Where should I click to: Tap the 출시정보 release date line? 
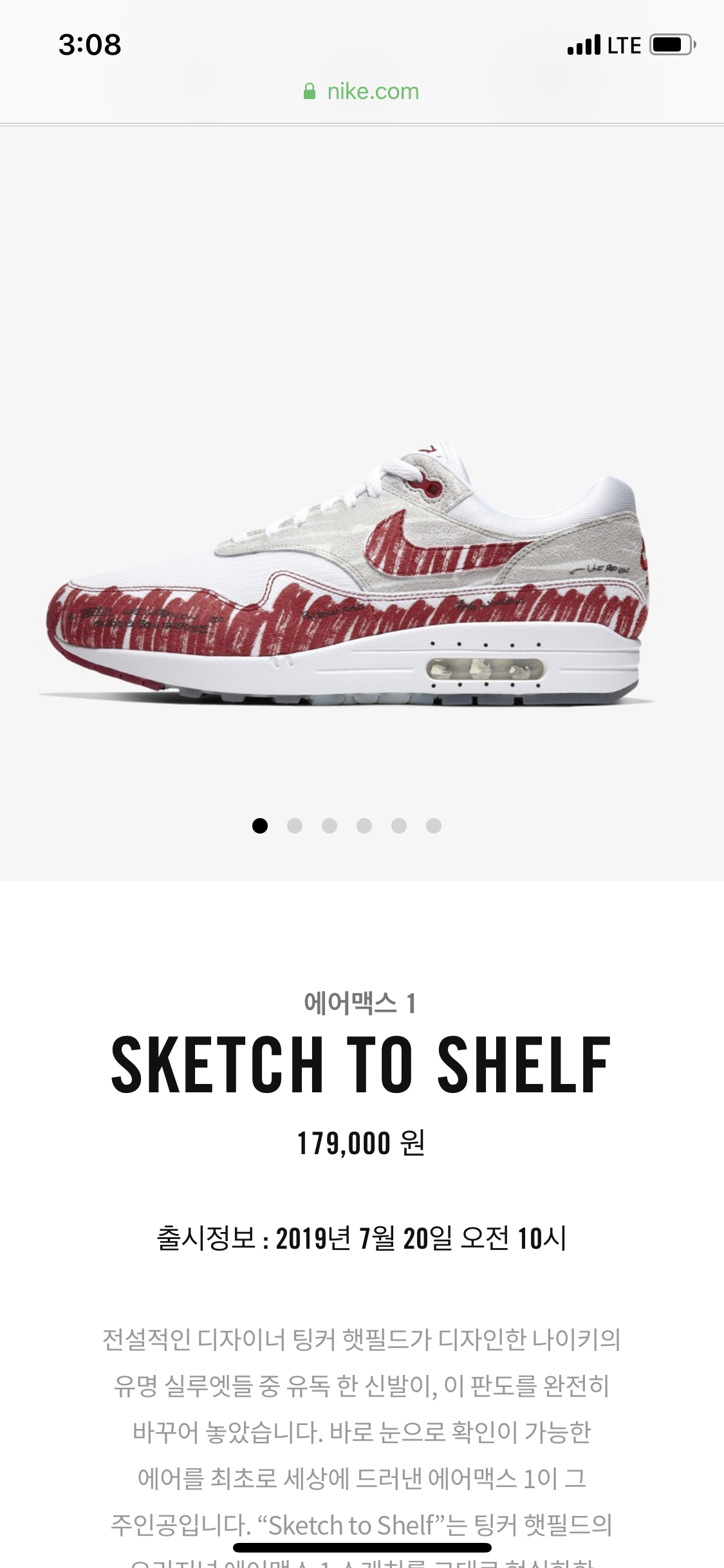click(361, 1238)
